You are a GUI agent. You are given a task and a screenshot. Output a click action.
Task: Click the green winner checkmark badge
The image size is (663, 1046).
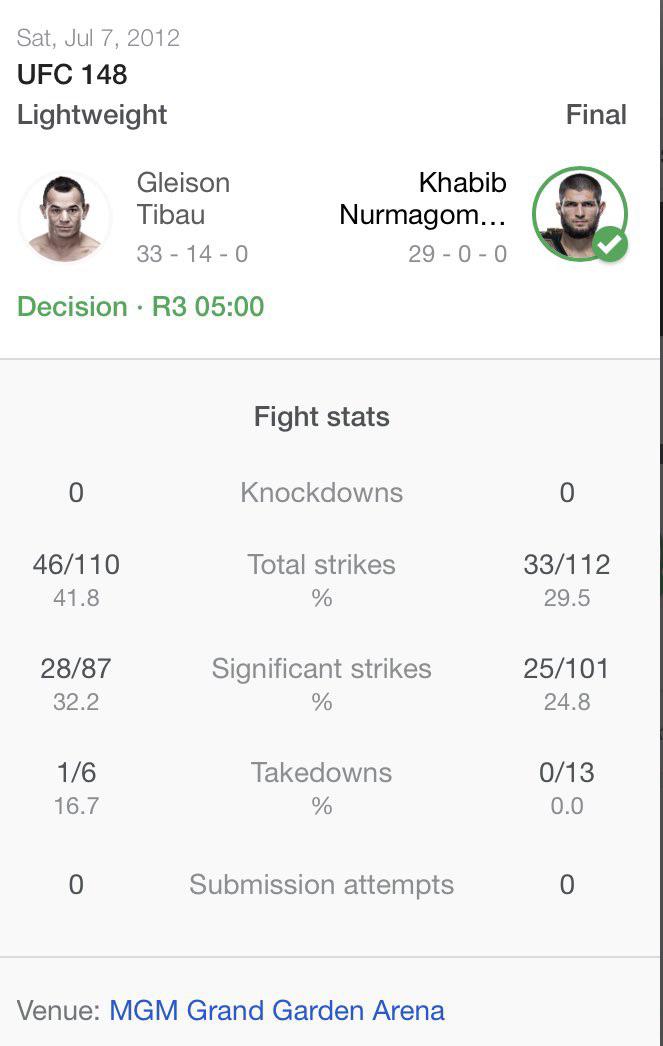pyautogui.click(x=610, y=244)
